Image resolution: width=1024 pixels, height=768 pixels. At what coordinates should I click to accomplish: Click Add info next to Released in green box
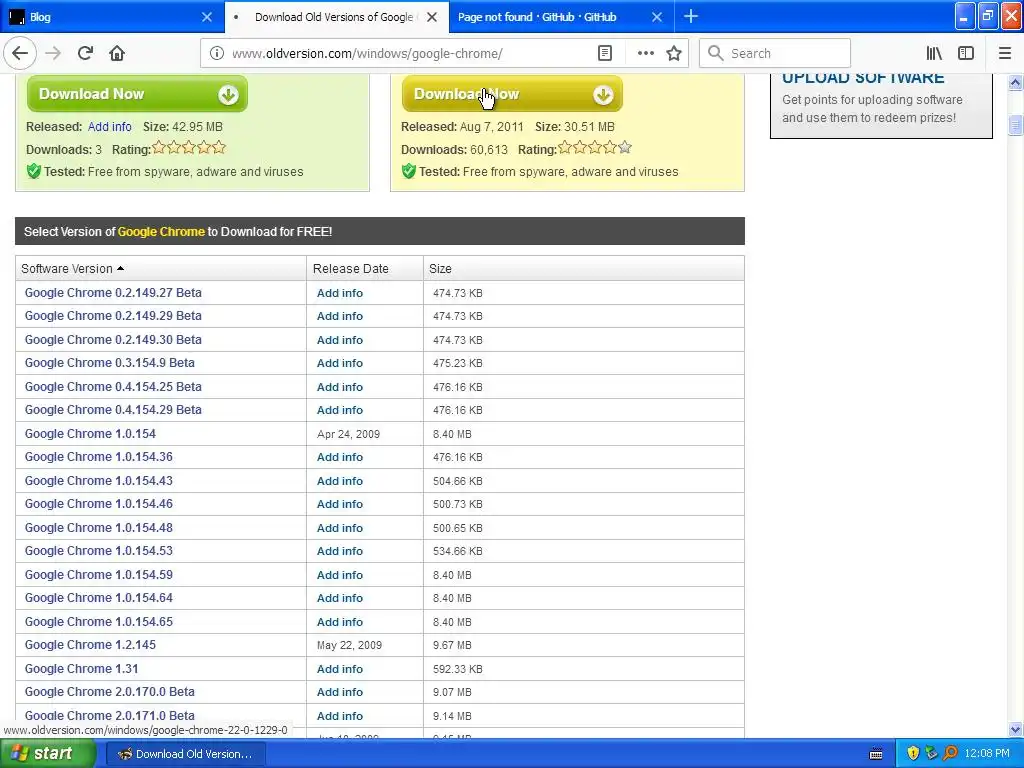(110, 127)
